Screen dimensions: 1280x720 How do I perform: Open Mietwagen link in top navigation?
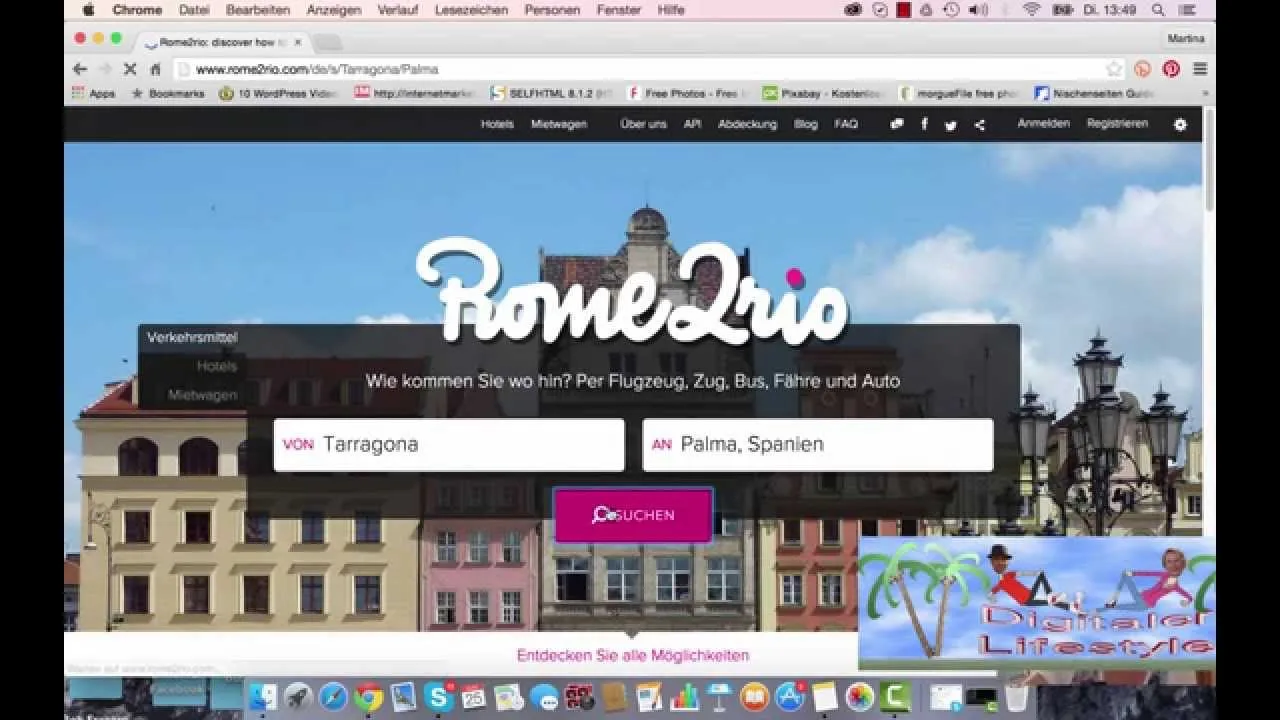pyautogui.click(x=559, y=124)
